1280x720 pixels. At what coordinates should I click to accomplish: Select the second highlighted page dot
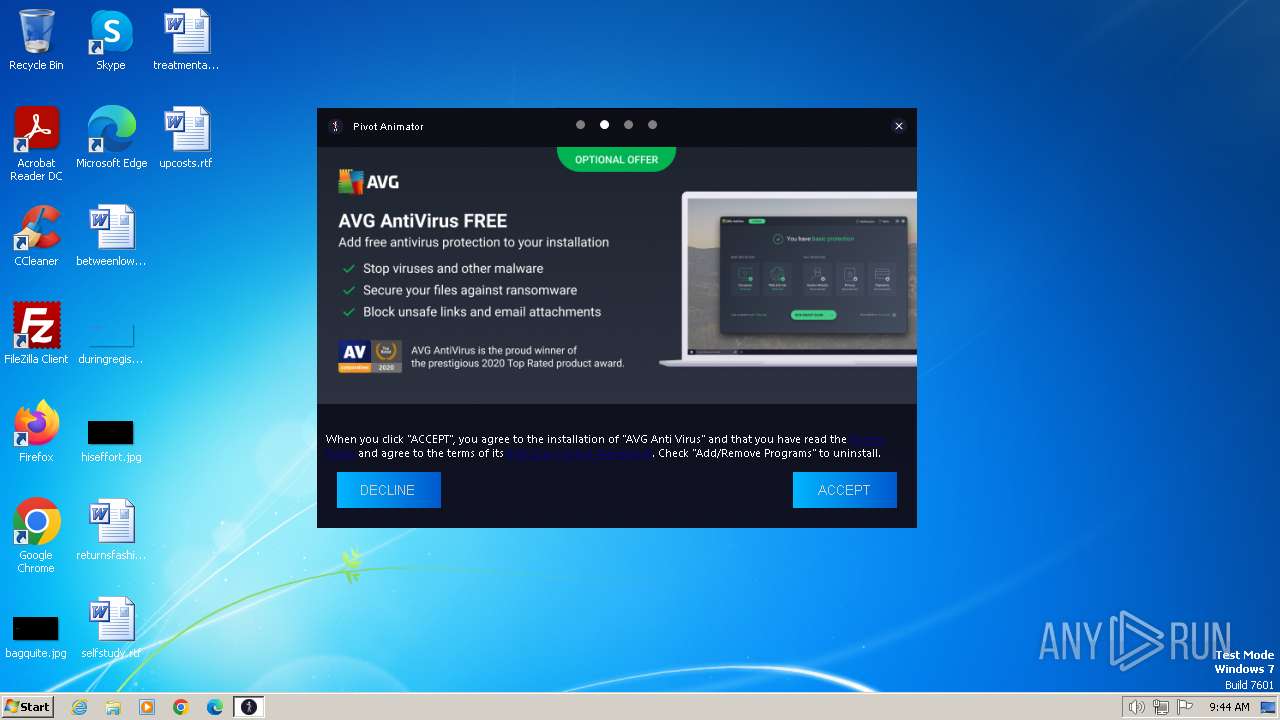[604, 125]
